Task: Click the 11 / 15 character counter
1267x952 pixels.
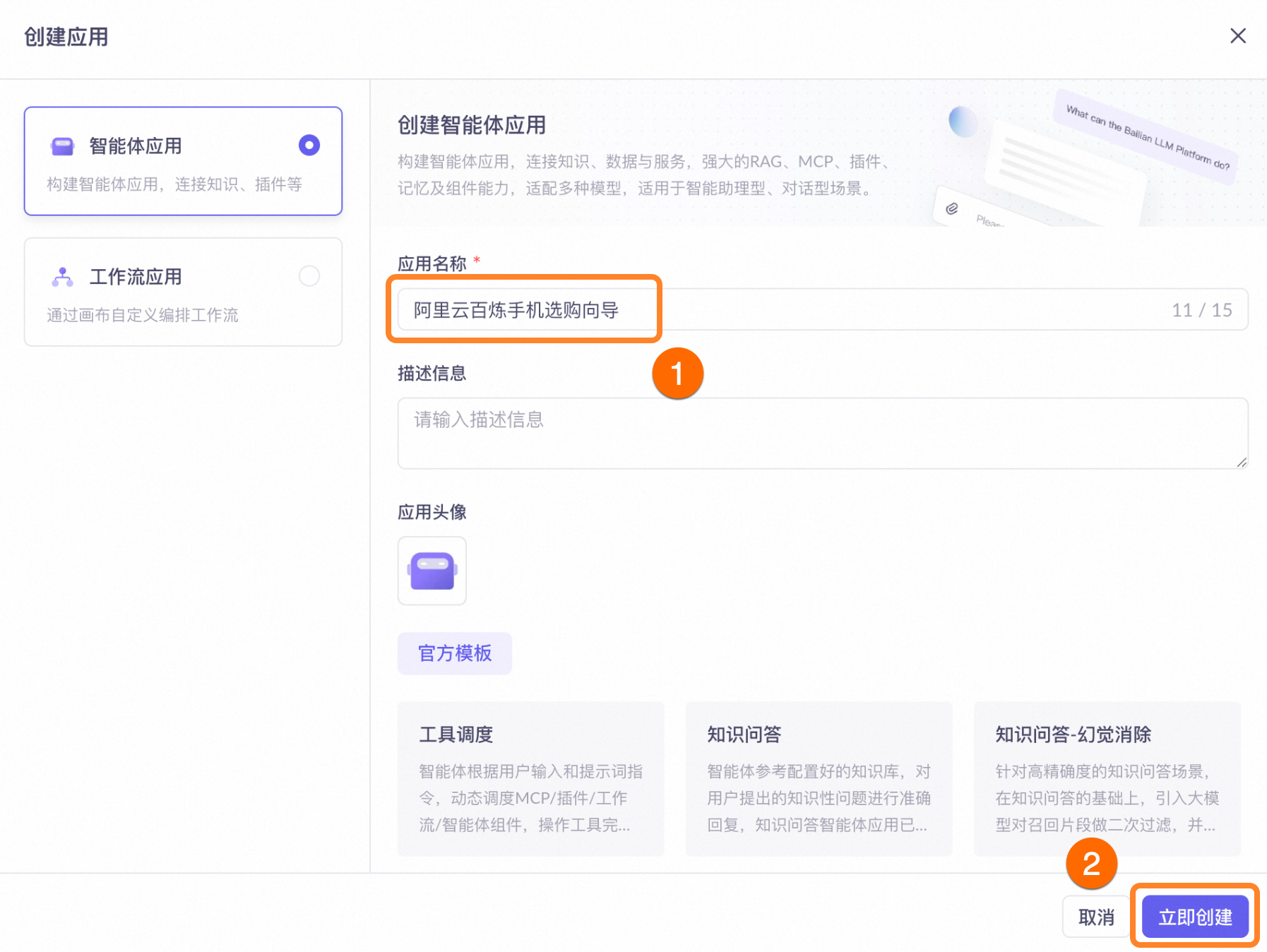Action: (1202, 310)
